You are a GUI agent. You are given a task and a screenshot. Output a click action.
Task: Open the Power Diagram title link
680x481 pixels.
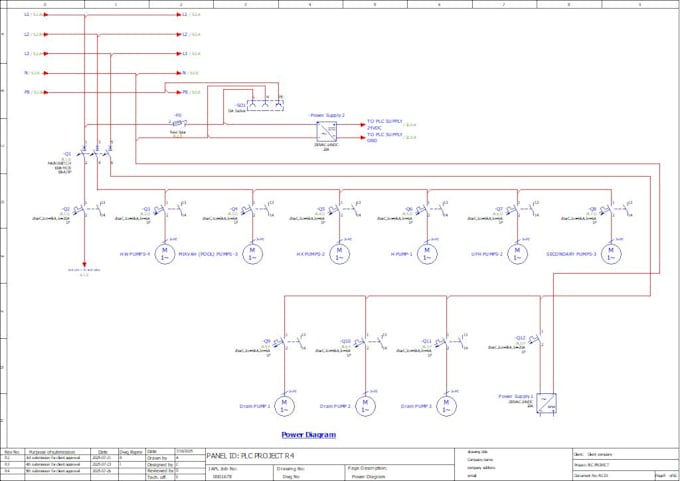[309, 435]
